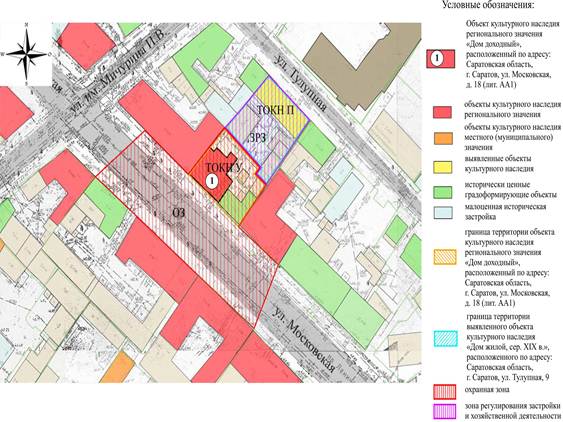
Task: Click 'выявленные объекты культурного наследия' legend text
Action: tap(499, 163)
